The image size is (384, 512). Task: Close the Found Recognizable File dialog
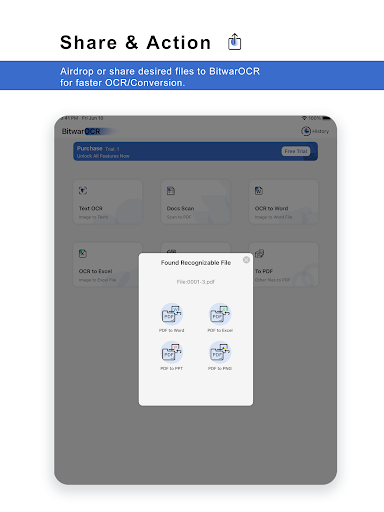(x=246, y=260)
